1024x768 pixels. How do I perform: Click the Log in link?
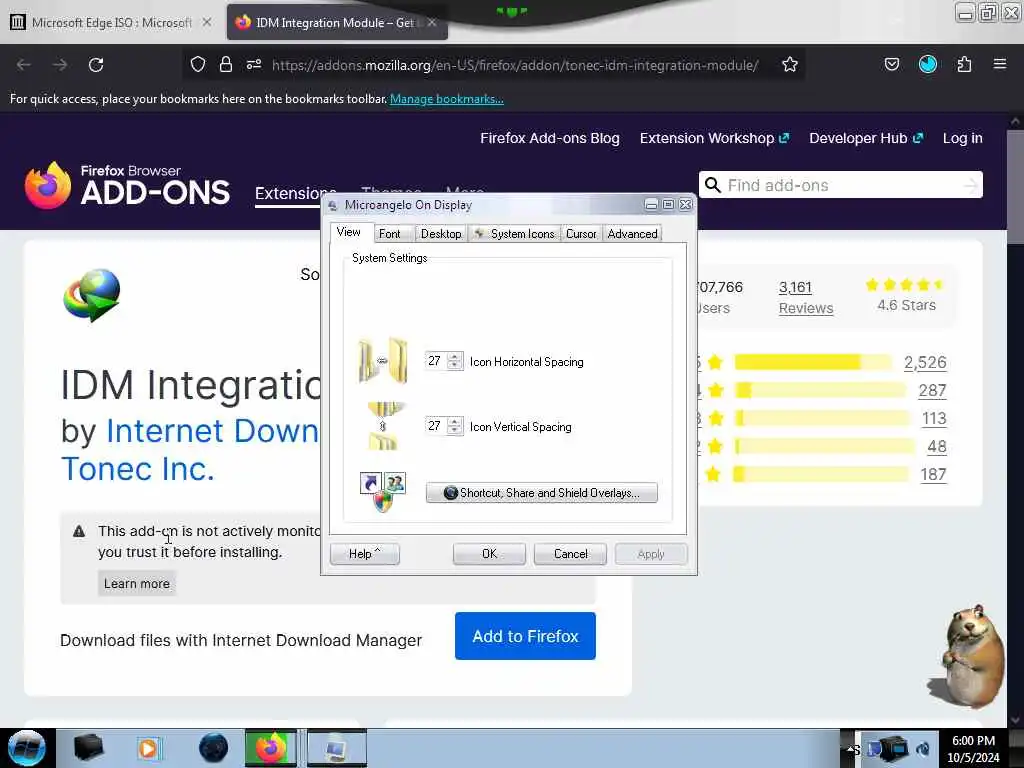pyautogui.click(x=963, y=138)
